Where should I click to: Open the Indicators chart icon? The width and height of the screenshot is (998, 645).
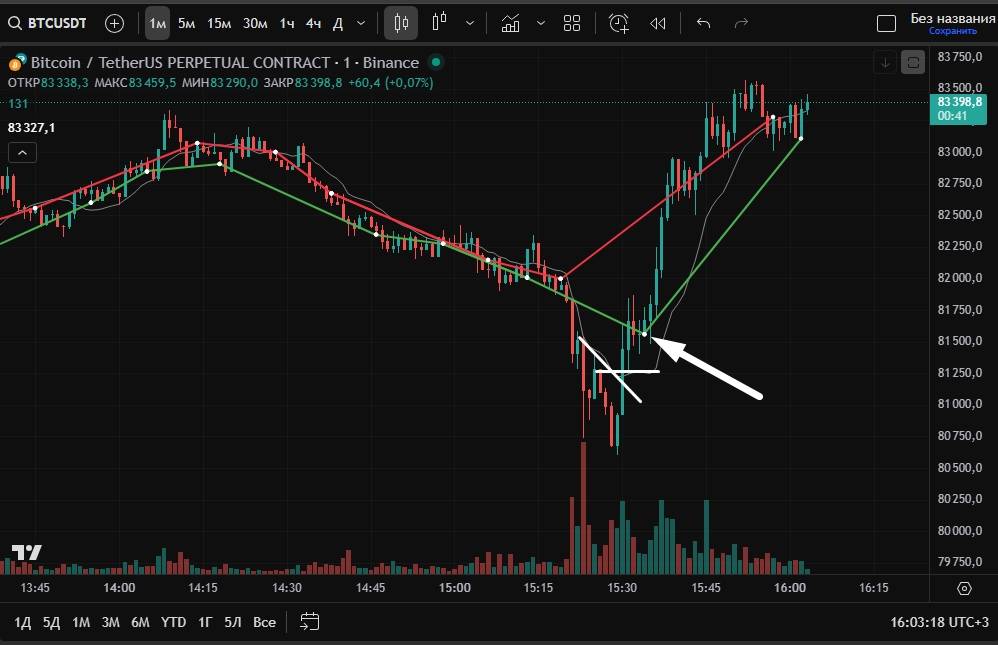point(511,22)
